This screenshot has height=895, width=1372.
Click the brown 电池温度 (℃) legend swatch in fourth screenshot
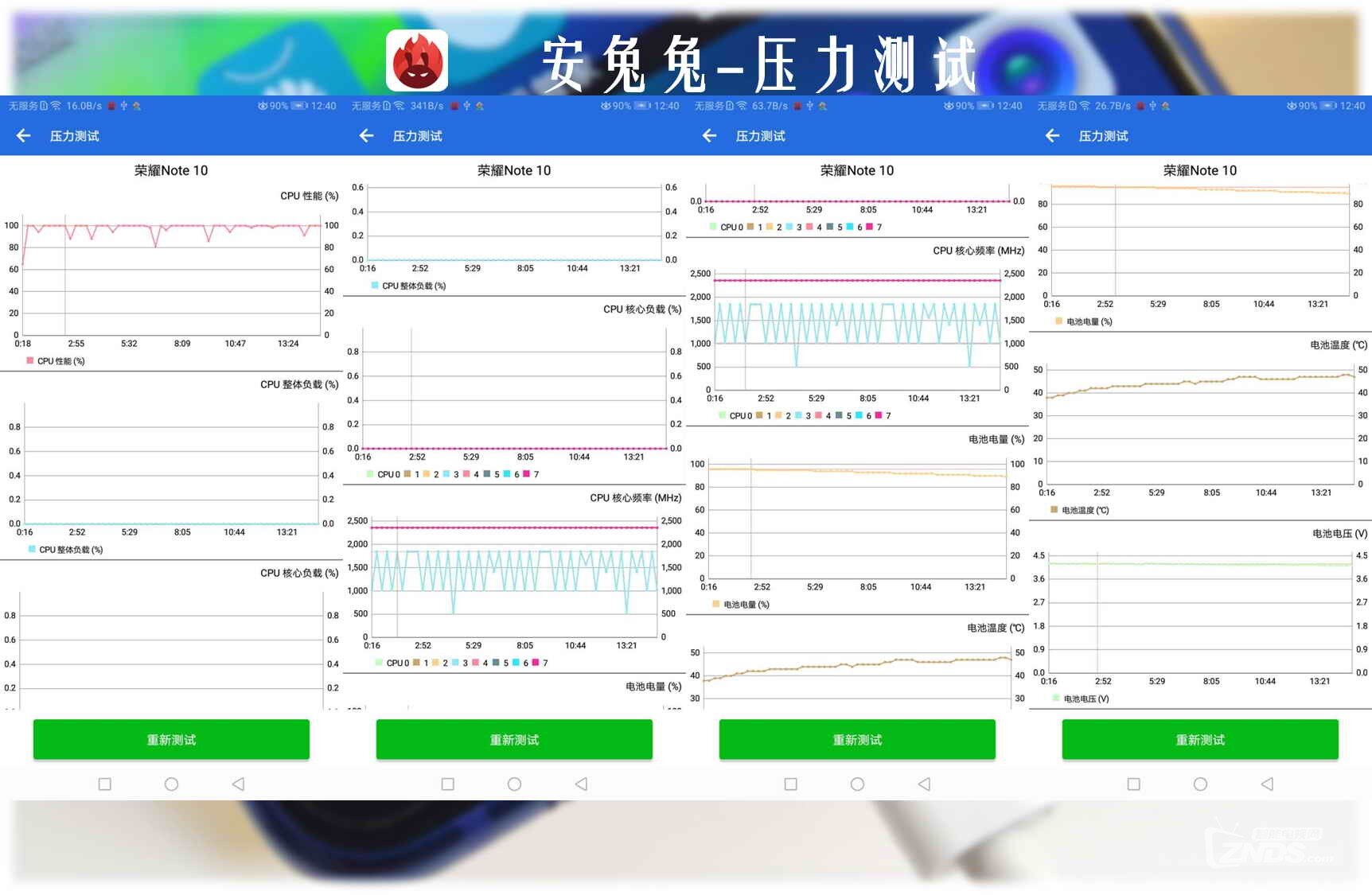(x=1054, y=509)
